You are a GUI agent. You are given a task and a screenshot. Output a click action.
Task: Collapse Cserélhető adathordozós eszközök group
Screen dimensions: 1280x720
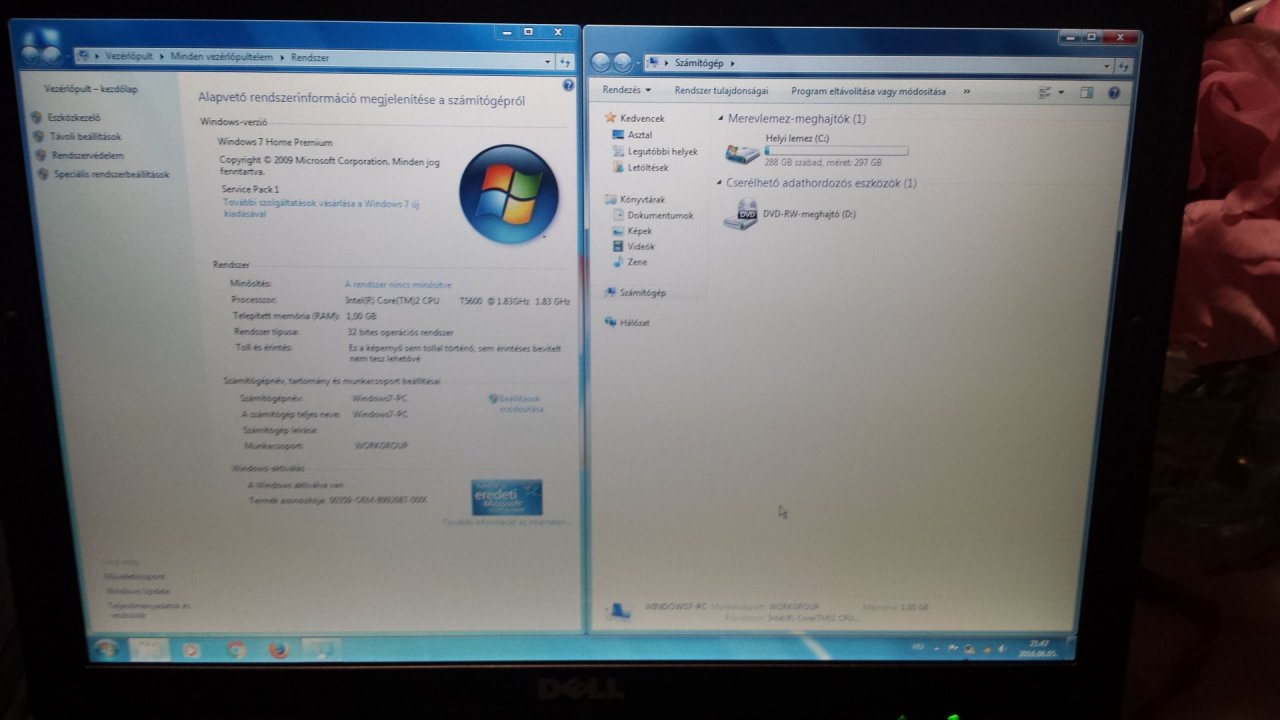tap(720, 183)
